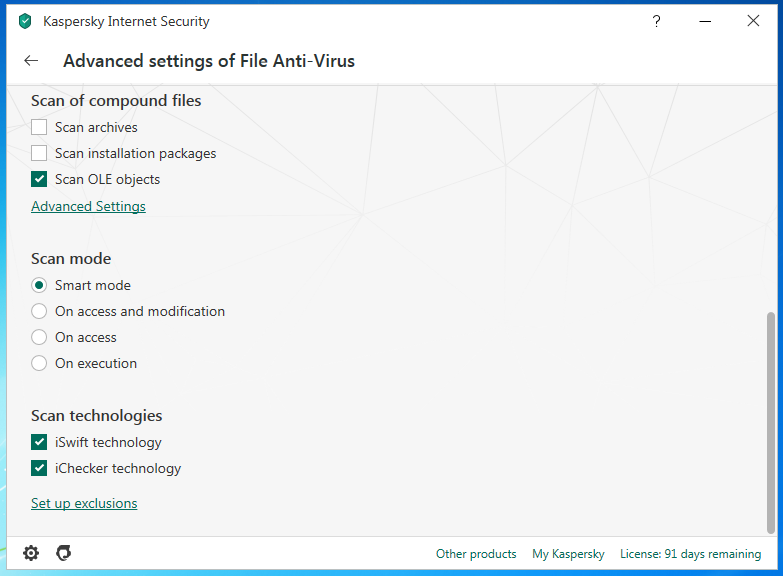Toggle iChecker technology checkbox
Viewport: 783px width, 576px height.
point(39,468)
